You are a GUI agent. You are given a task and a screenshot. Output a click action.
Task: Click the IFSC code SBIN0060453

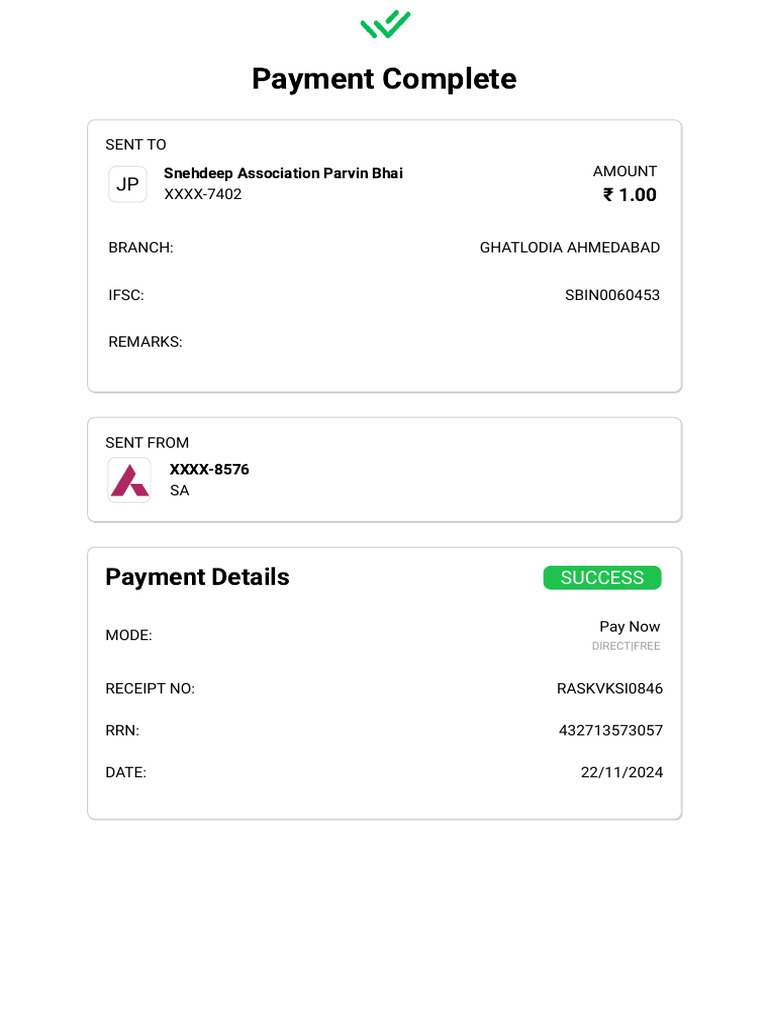click(612, 295)
